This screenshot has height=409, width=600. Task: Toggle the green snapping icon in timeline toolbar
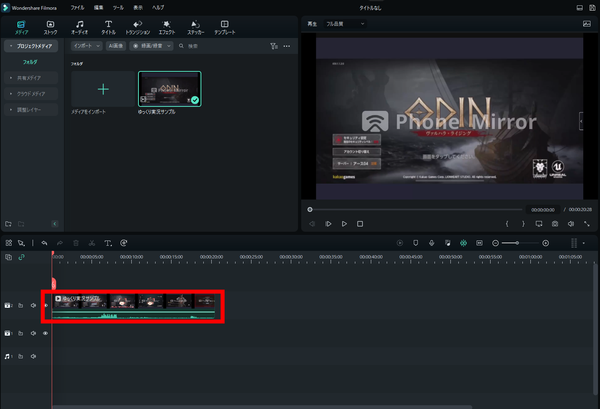463,243
